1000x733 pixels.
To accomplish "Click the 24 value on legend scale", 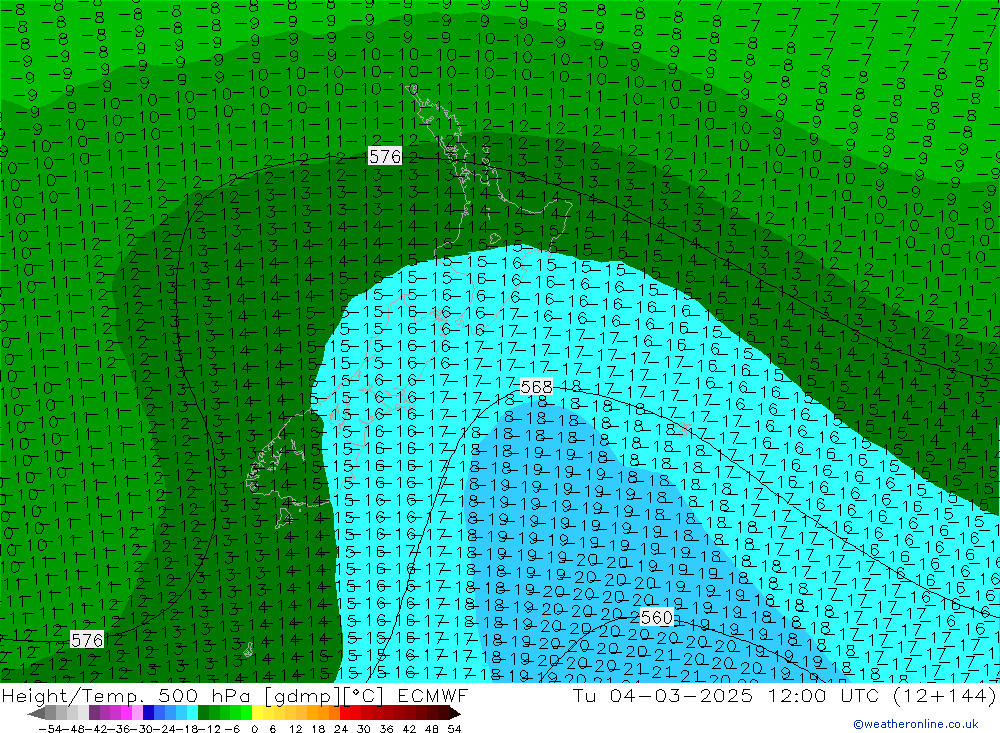I will 341,729.
